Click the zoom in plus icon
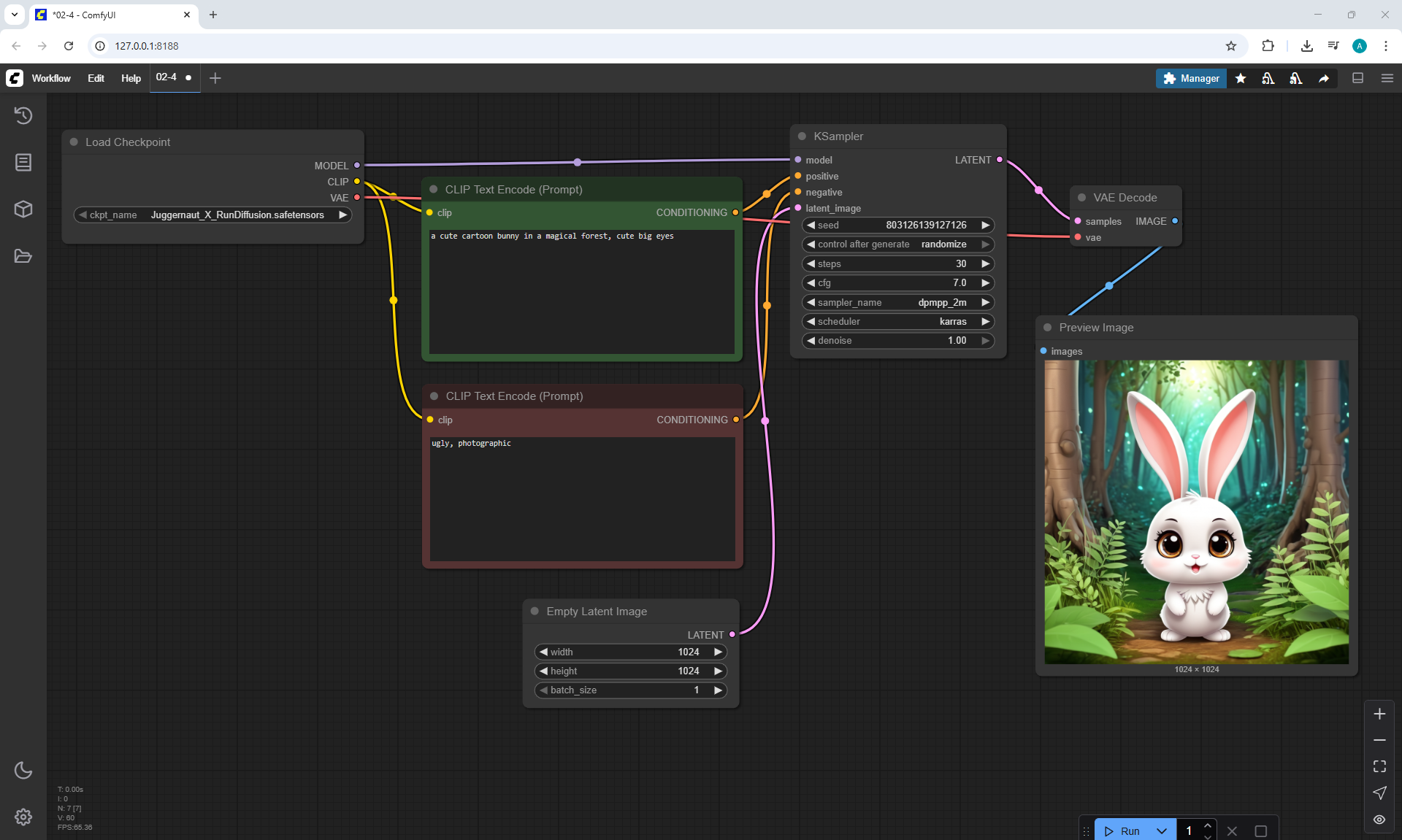 (1379, 714)
